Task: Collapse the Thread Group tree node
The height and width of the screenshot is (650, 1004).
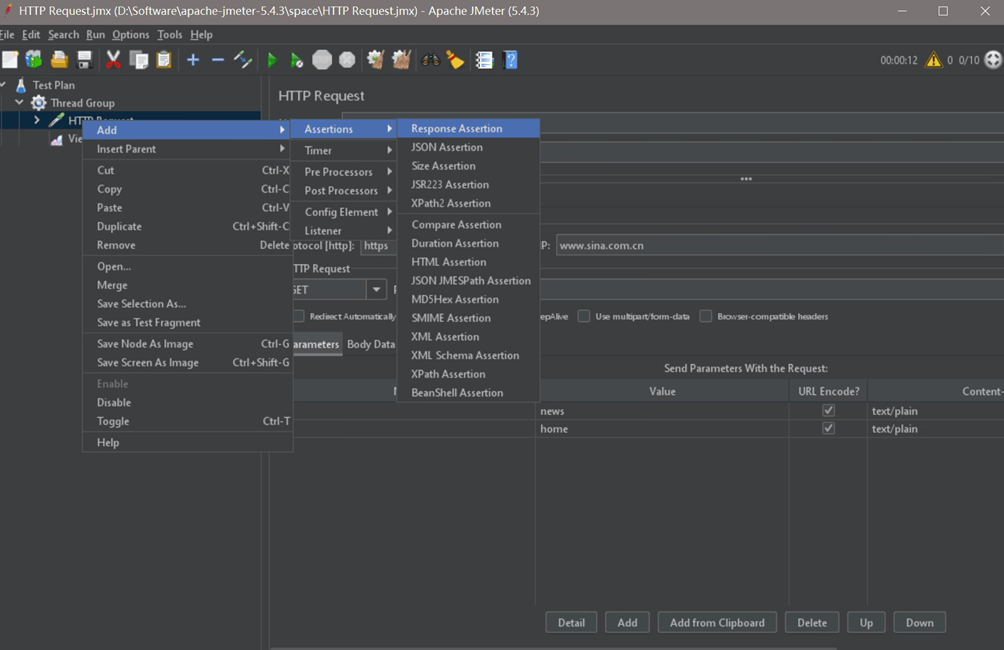Action: [x=19, y=103]
